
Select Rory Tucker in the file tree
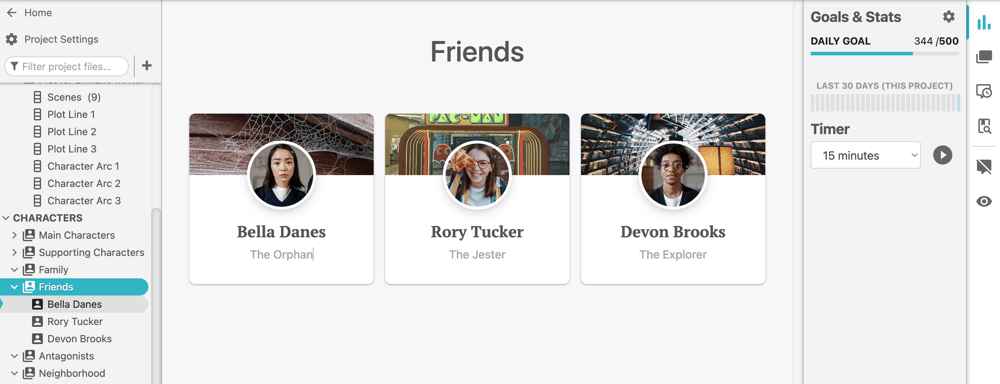coord(75,321)
